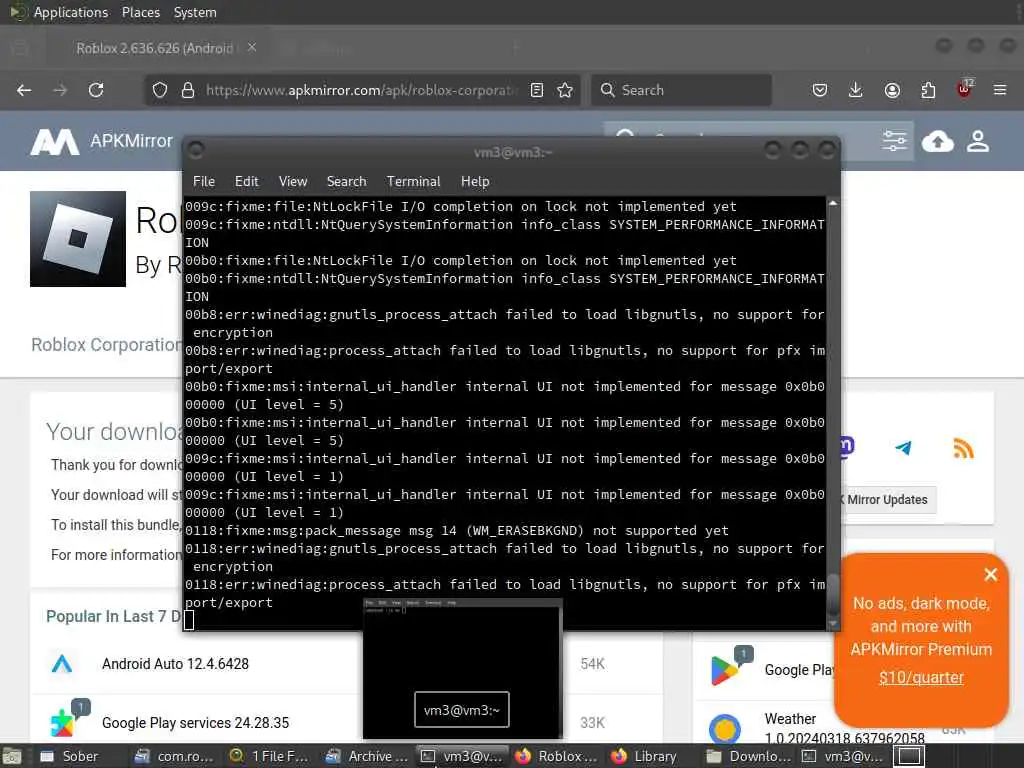Click the show desktop taskbar icon
The width and height of the screenshot is (1024, 768).
tap(11, 757)
